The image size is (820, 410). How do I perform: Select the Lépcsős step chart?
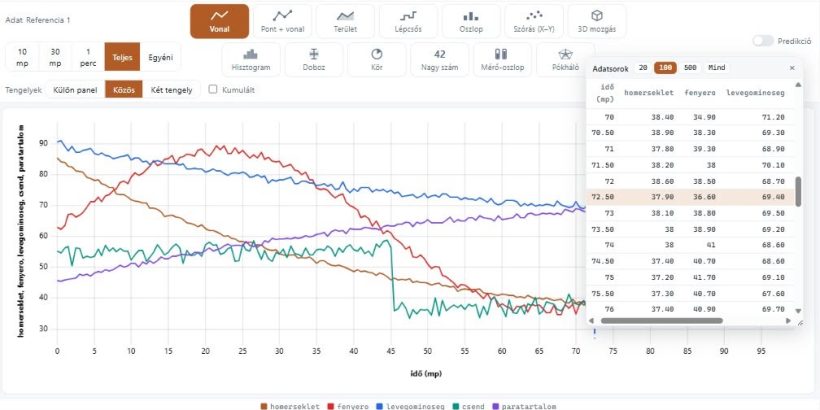408,21
